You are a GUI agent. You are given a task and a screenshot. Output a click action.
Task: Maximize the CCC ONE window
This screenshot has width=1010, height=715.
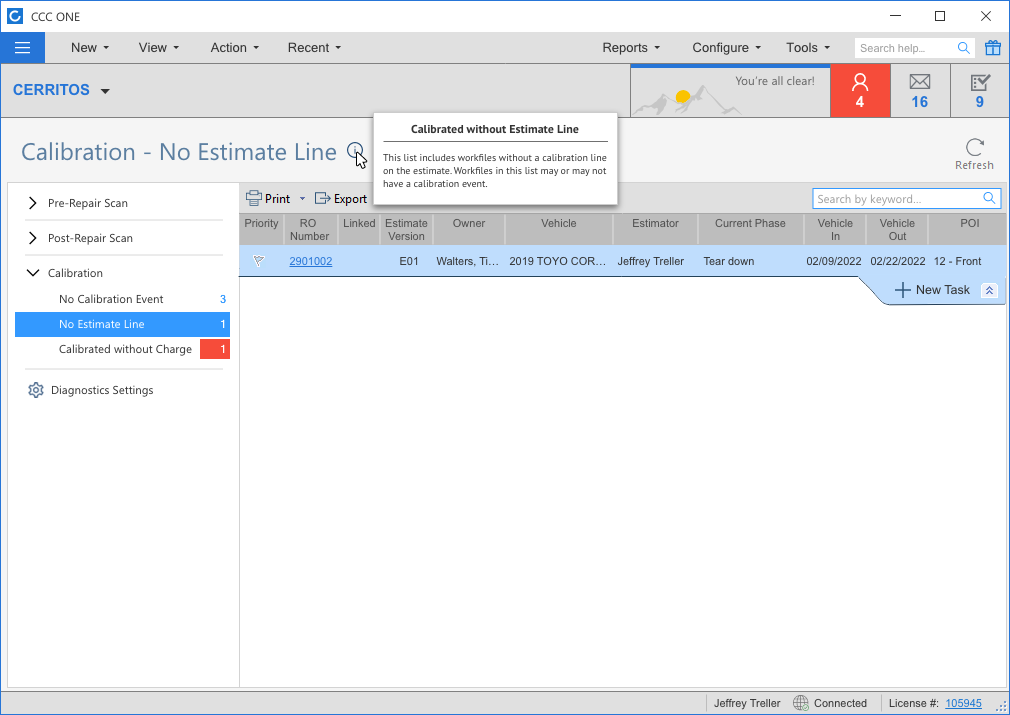[x=940, y=16]
